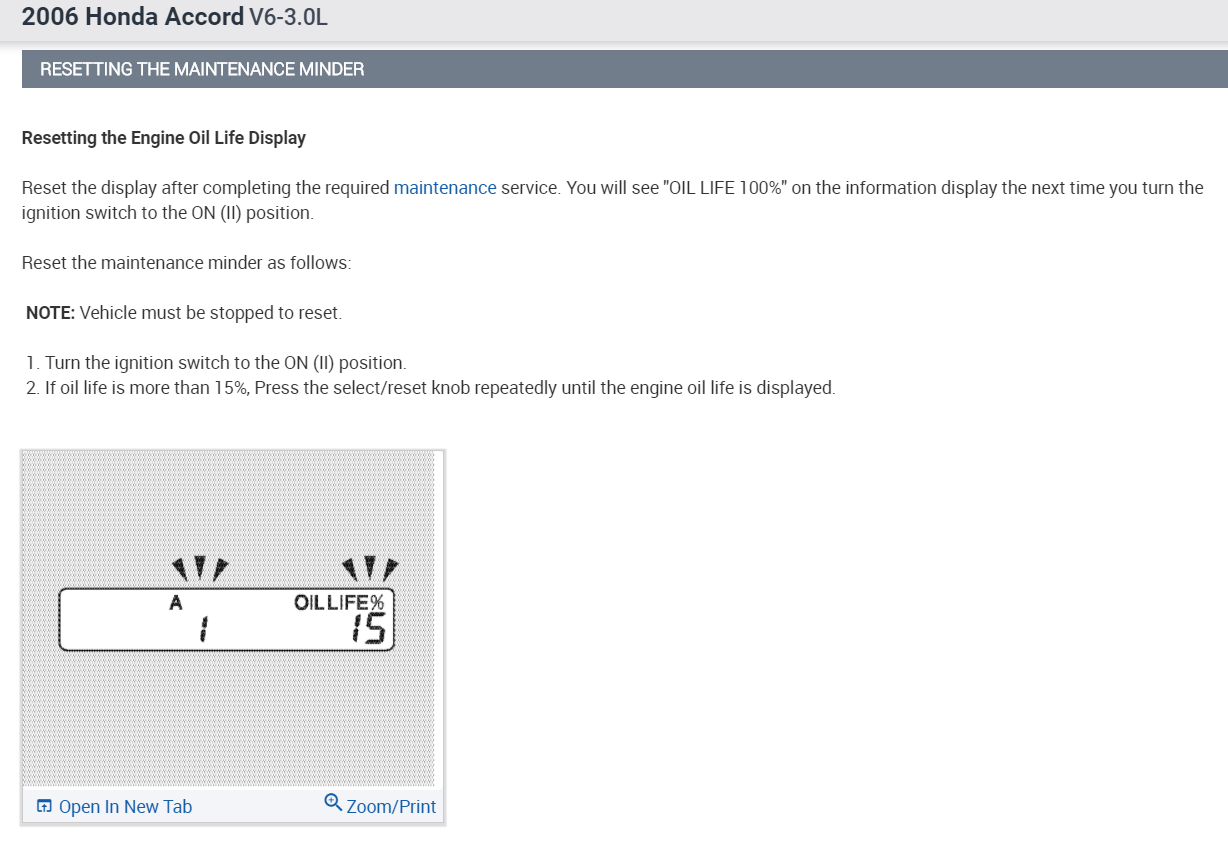Click the flashing marks above OIL LIFE%

click(370, 569)
